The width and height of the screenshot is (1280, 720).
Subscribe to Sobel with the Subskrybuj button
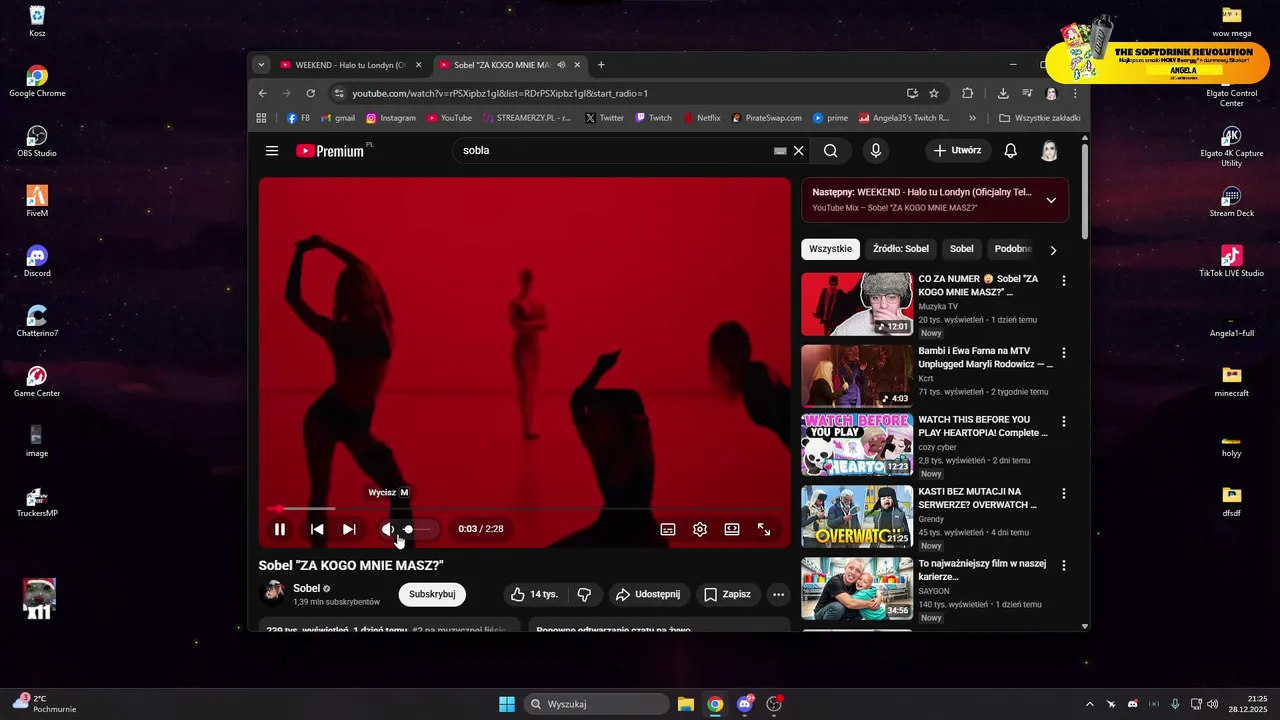pos(432,594)
